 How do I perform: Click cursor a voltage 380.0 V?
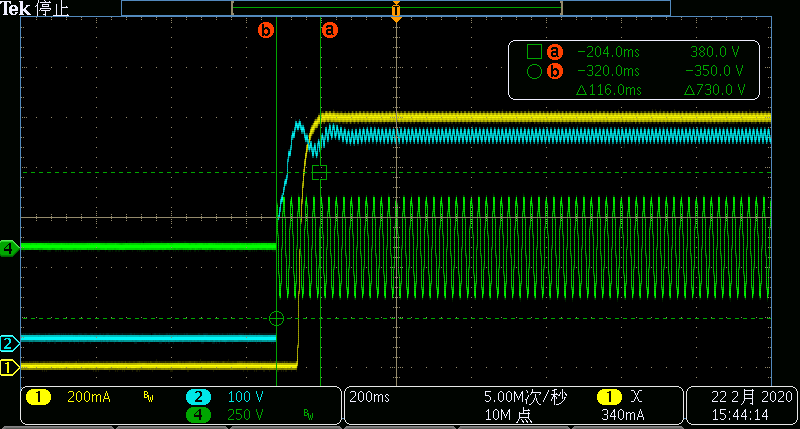click(715, 52)
